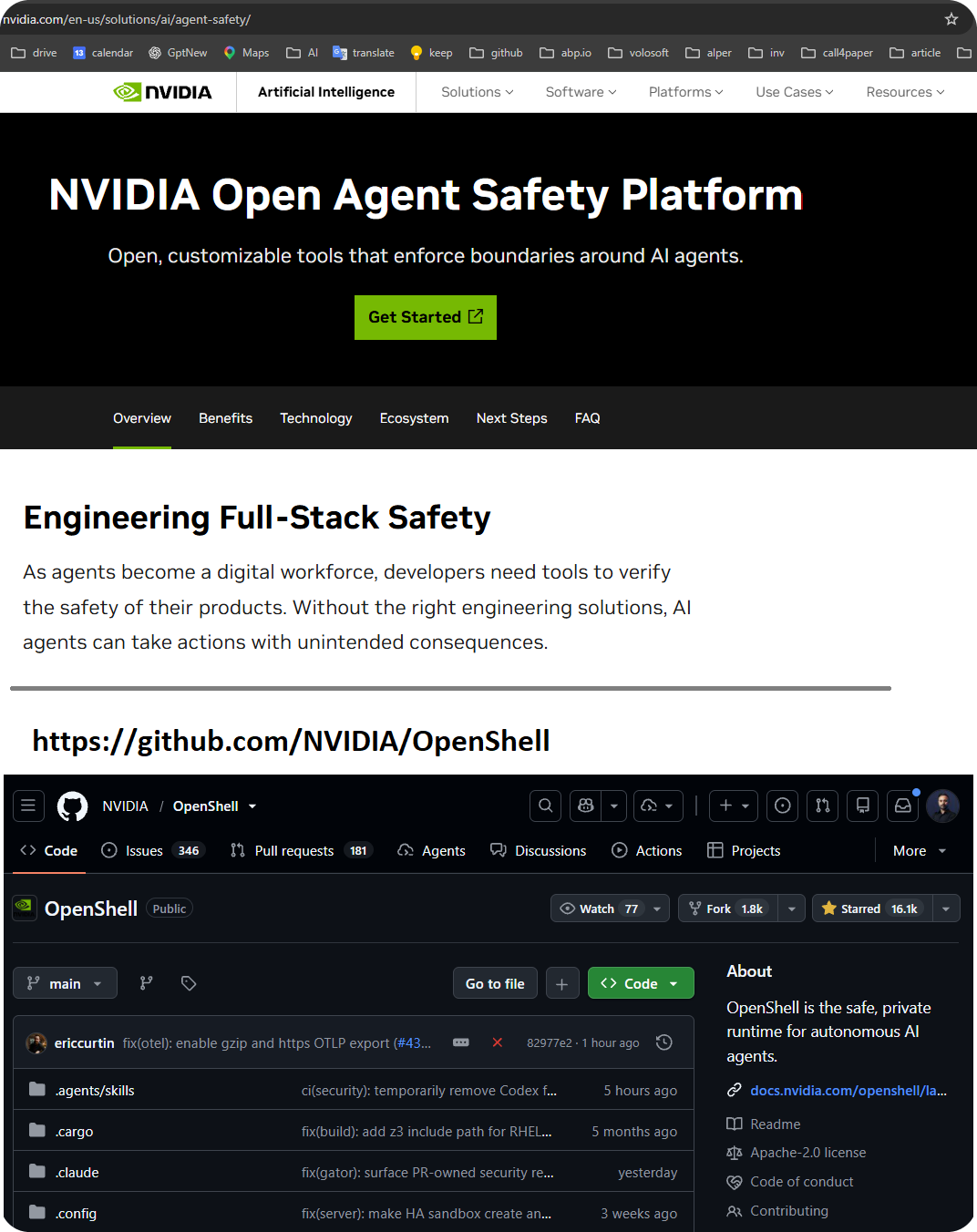Image resolution: width=977 pixels, height=1232 pixels.
Task: Expand the More repository tabs menu
Action: click(x=920, y=850)
